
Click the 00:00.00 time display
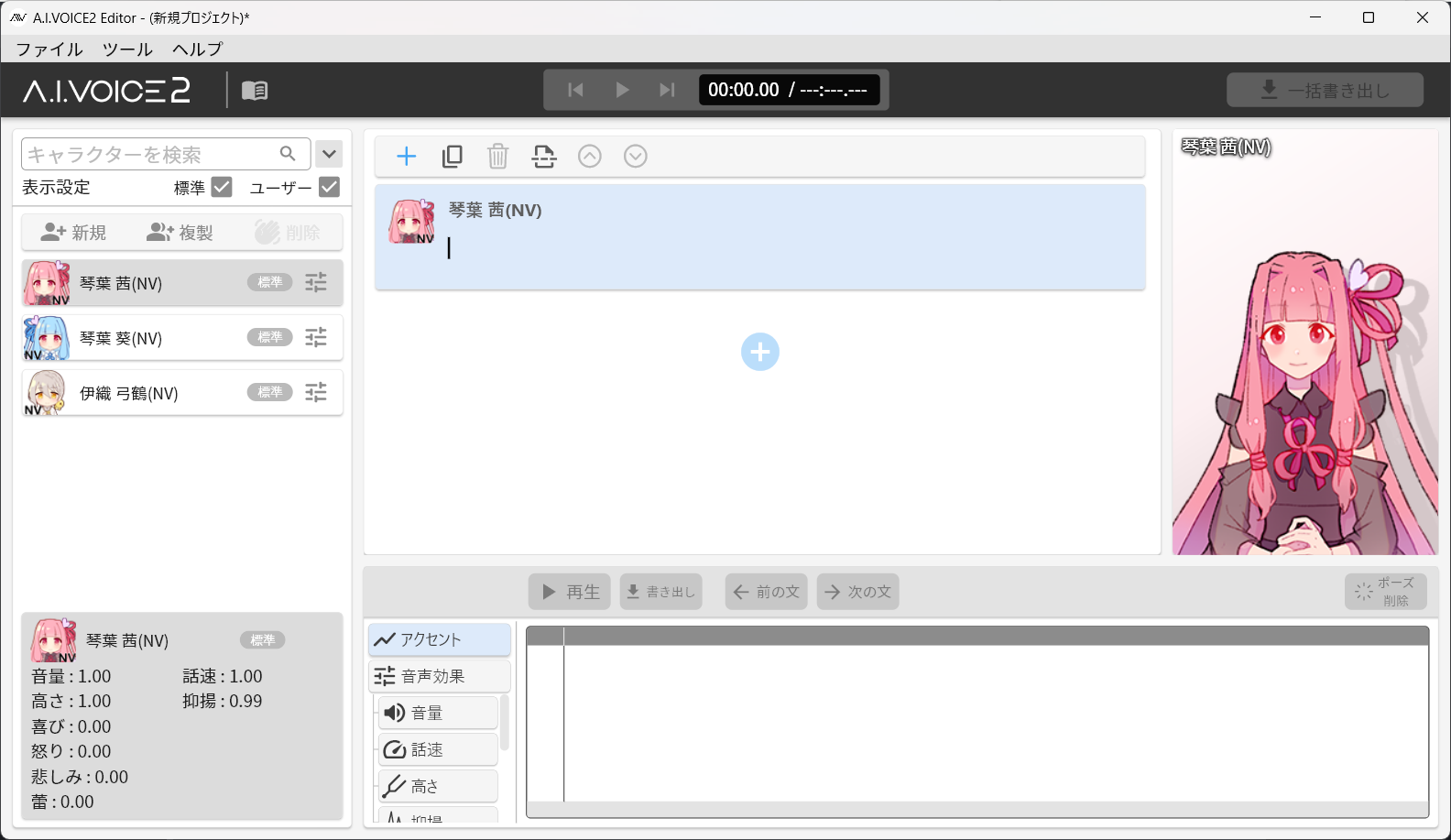click(744, 90)
